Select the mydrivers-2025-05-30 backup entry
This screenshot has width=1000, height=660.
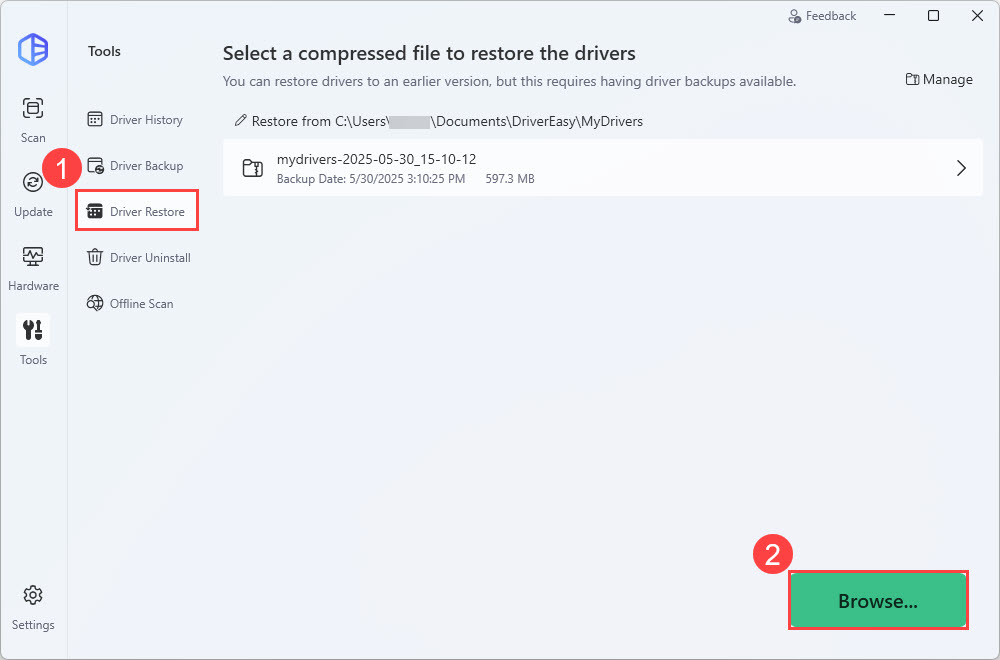click(600, 168)
